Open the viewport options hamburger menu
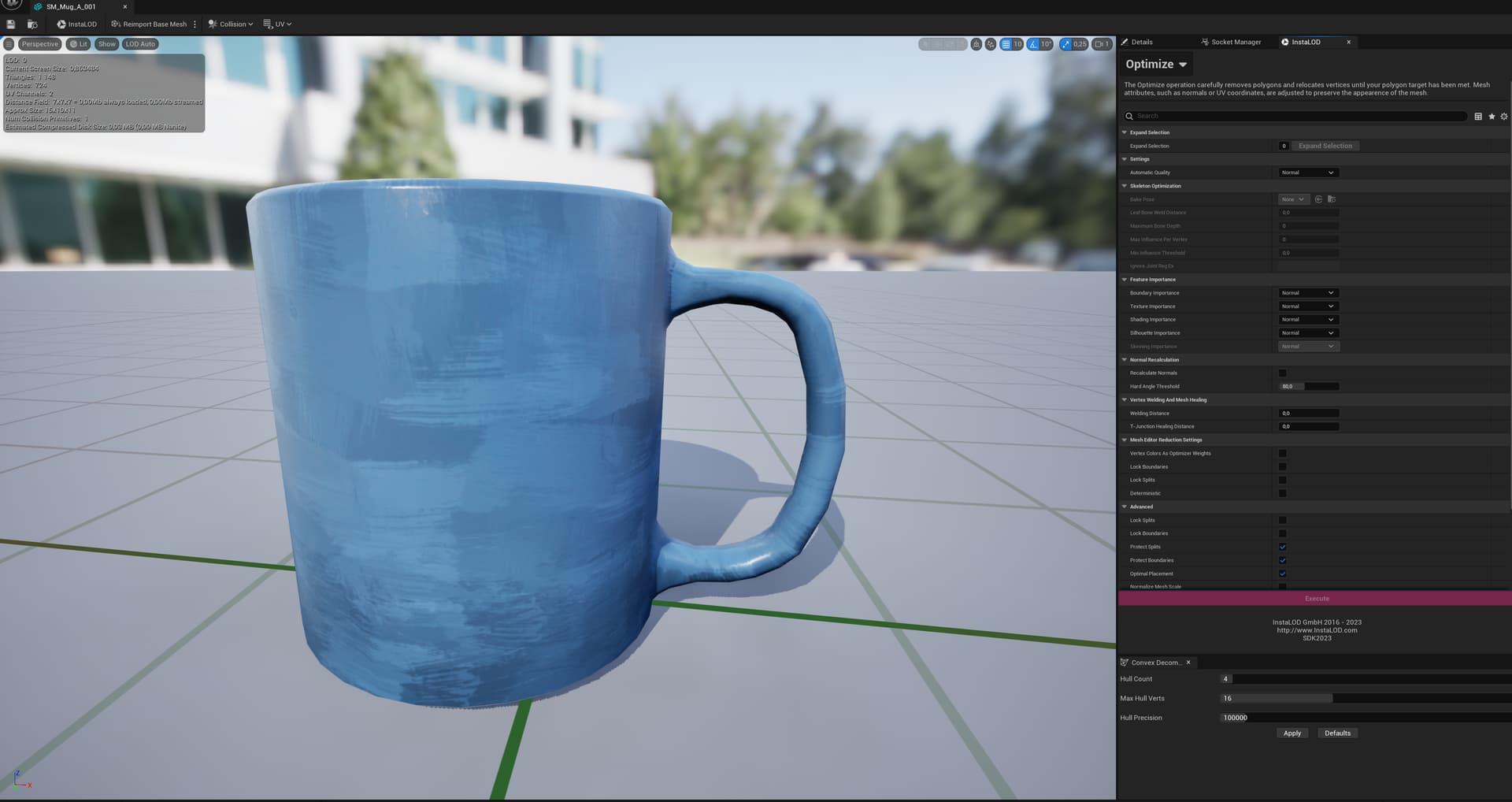This screenshot has width=1512, height=802. (9, 44)
